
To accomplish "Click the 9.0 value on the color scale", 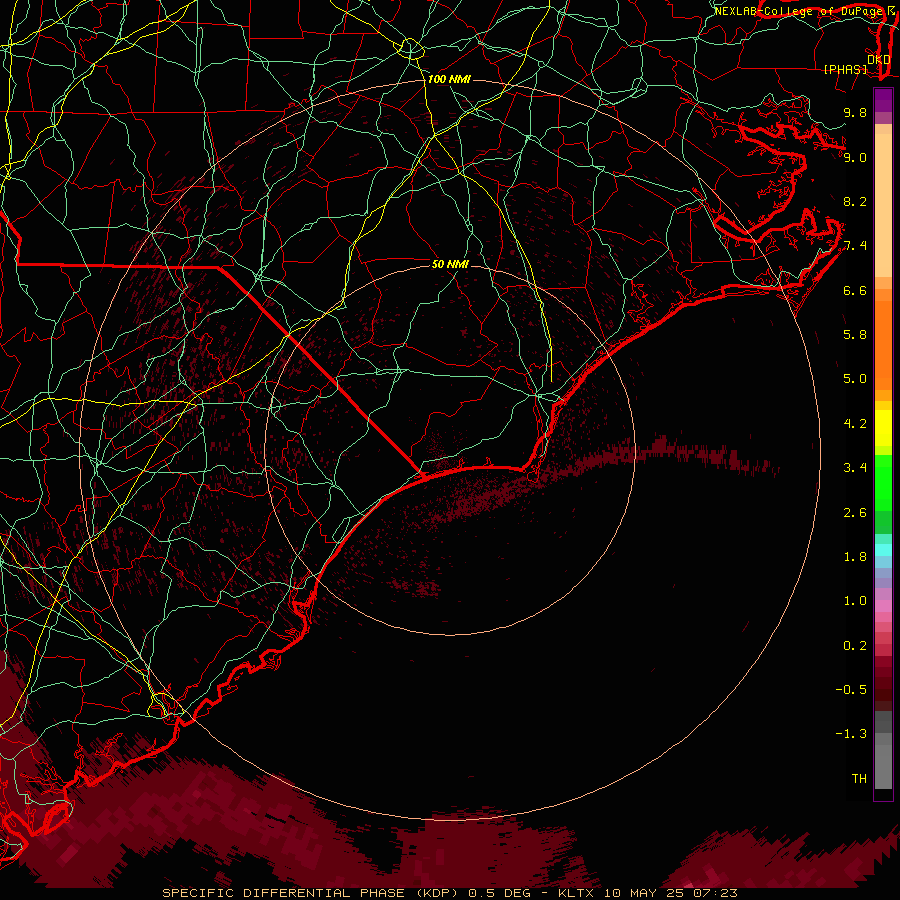I will [855, 157].
